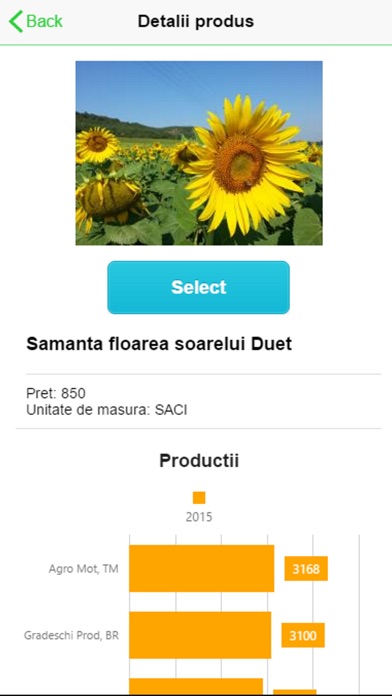
Task: Select the third partially visible orange bar
Action: 196,687
